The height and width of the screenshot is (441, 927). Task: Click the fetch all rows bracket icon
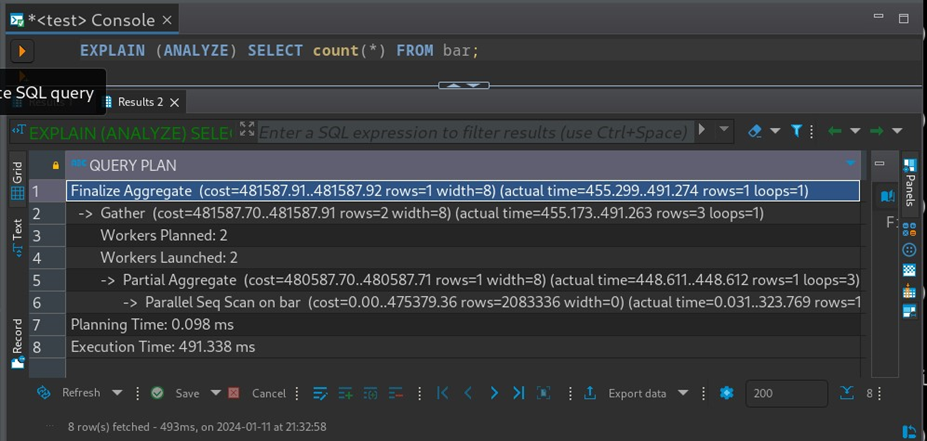(x=543, y=393)
